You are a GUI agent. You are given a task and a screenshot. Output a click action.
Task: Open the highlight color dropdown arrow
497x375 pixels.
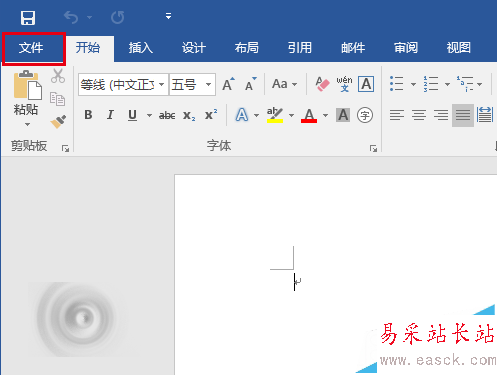pos(291,115)
